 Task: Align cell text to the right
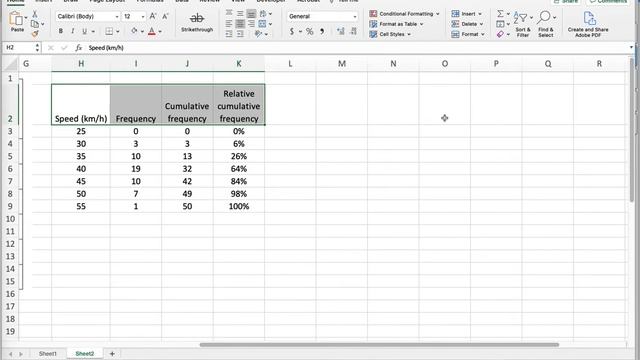coord(251,24)
